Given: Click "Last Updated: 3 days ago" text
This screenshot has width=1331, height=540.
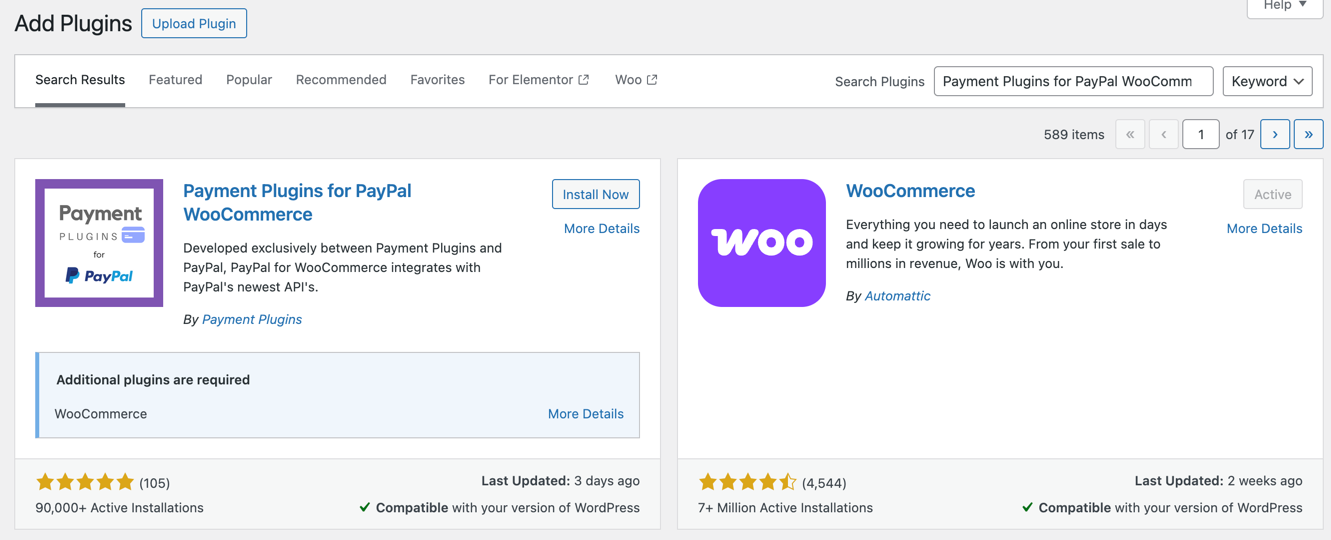Looking at the screenshot, I should click(560, 481).
